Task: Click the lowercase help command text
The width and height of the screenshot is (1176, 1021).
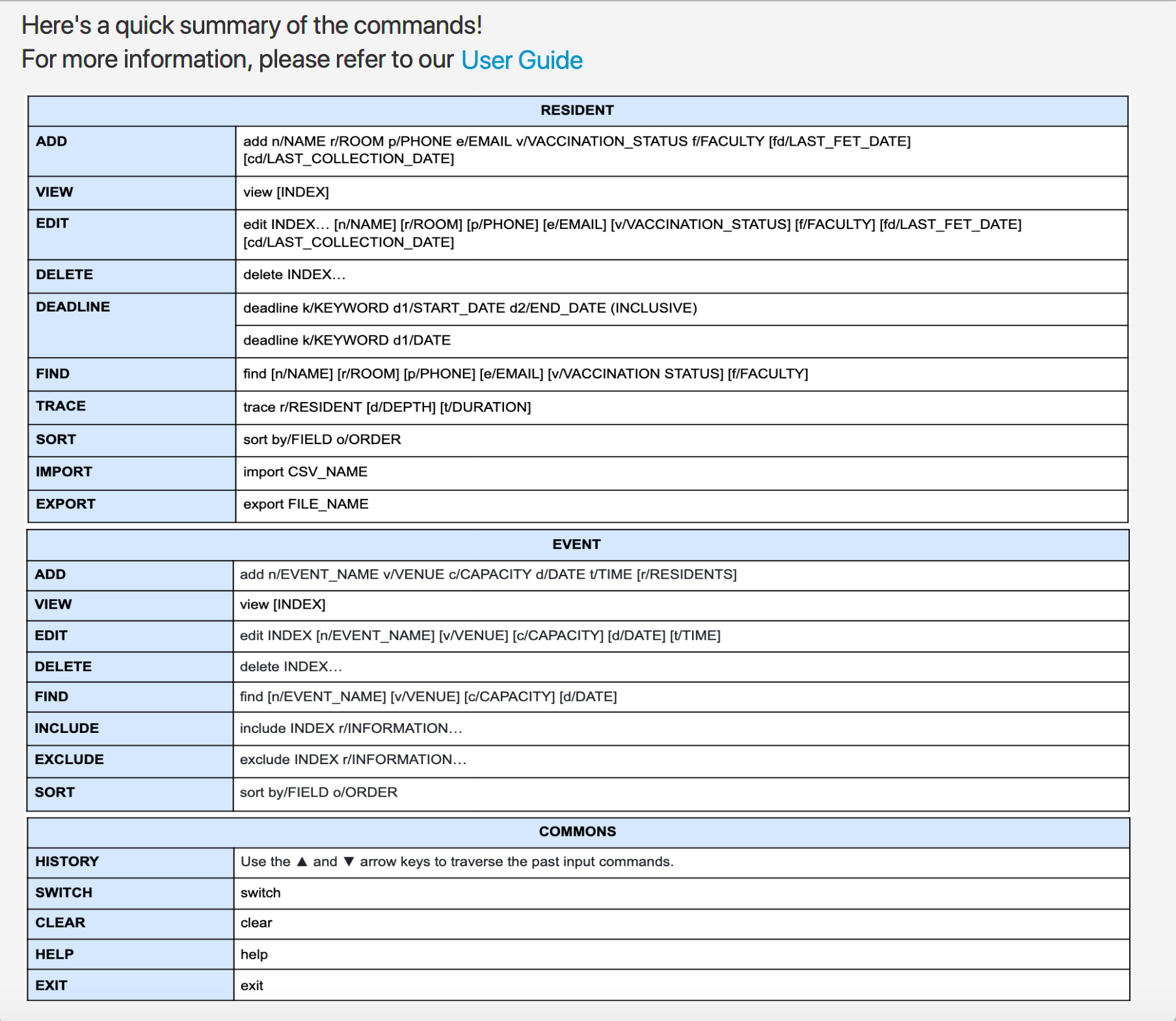Action: pos(254,955)
